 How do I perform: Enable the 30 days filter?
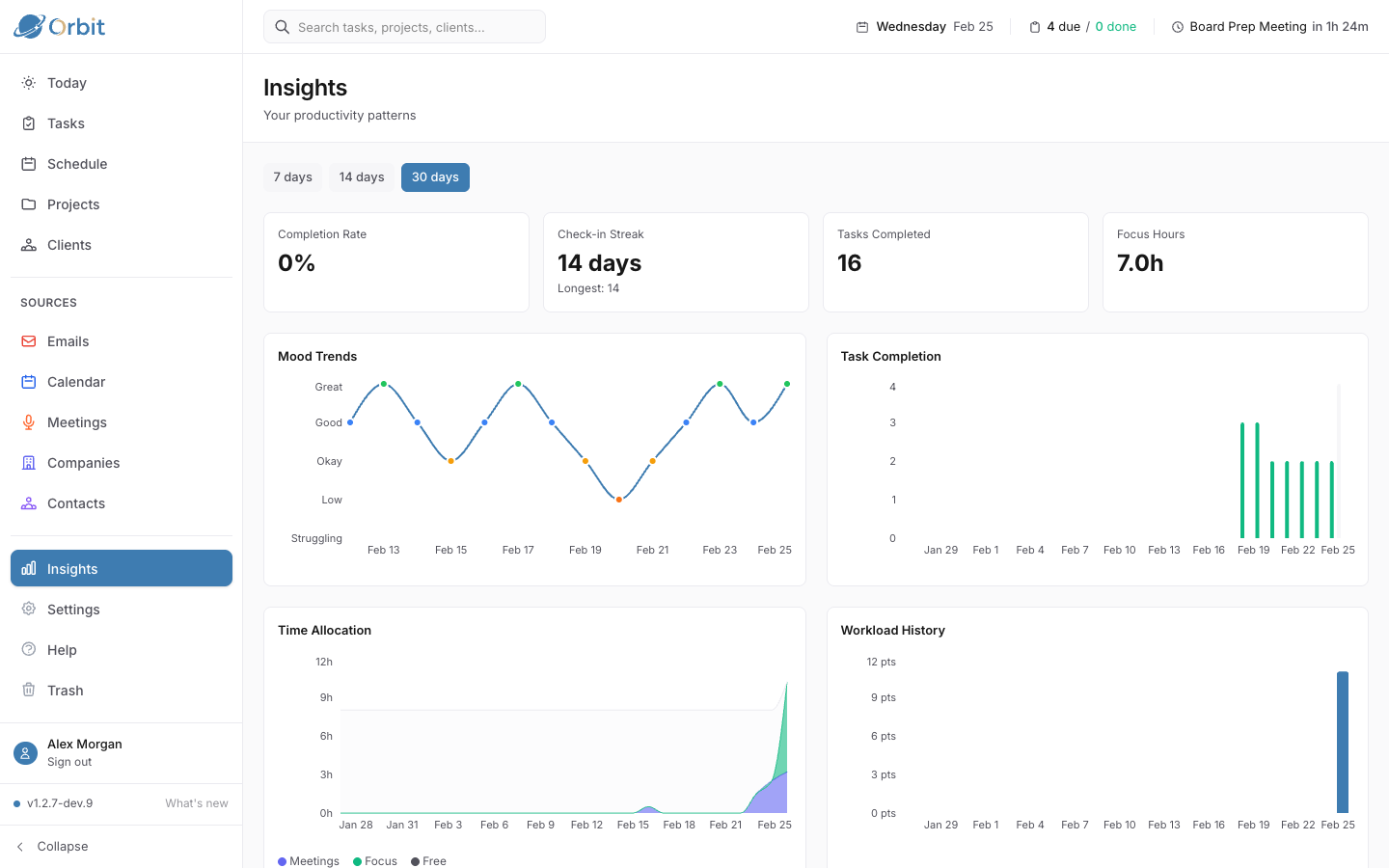(435, 176)
